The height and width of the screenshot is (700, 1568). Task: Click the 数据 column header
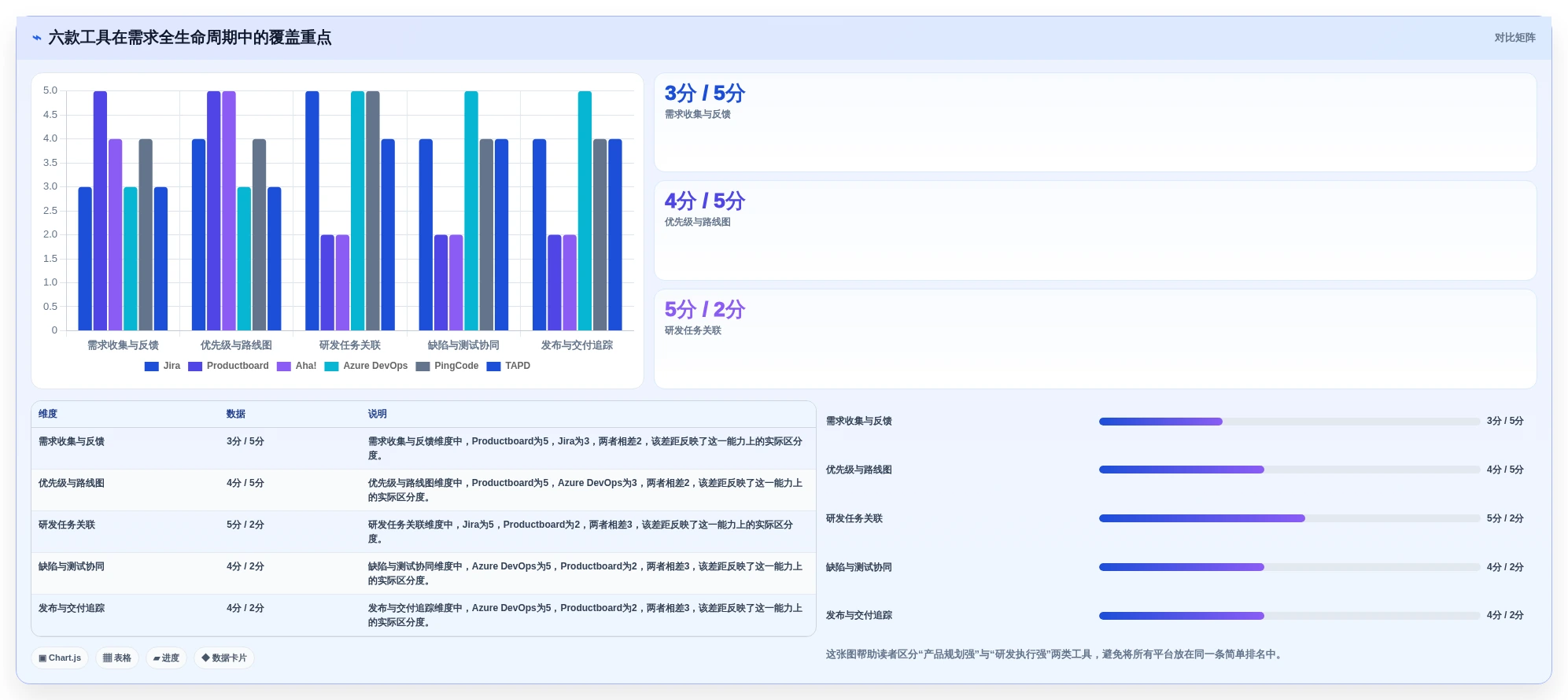(x=236, y=414)
